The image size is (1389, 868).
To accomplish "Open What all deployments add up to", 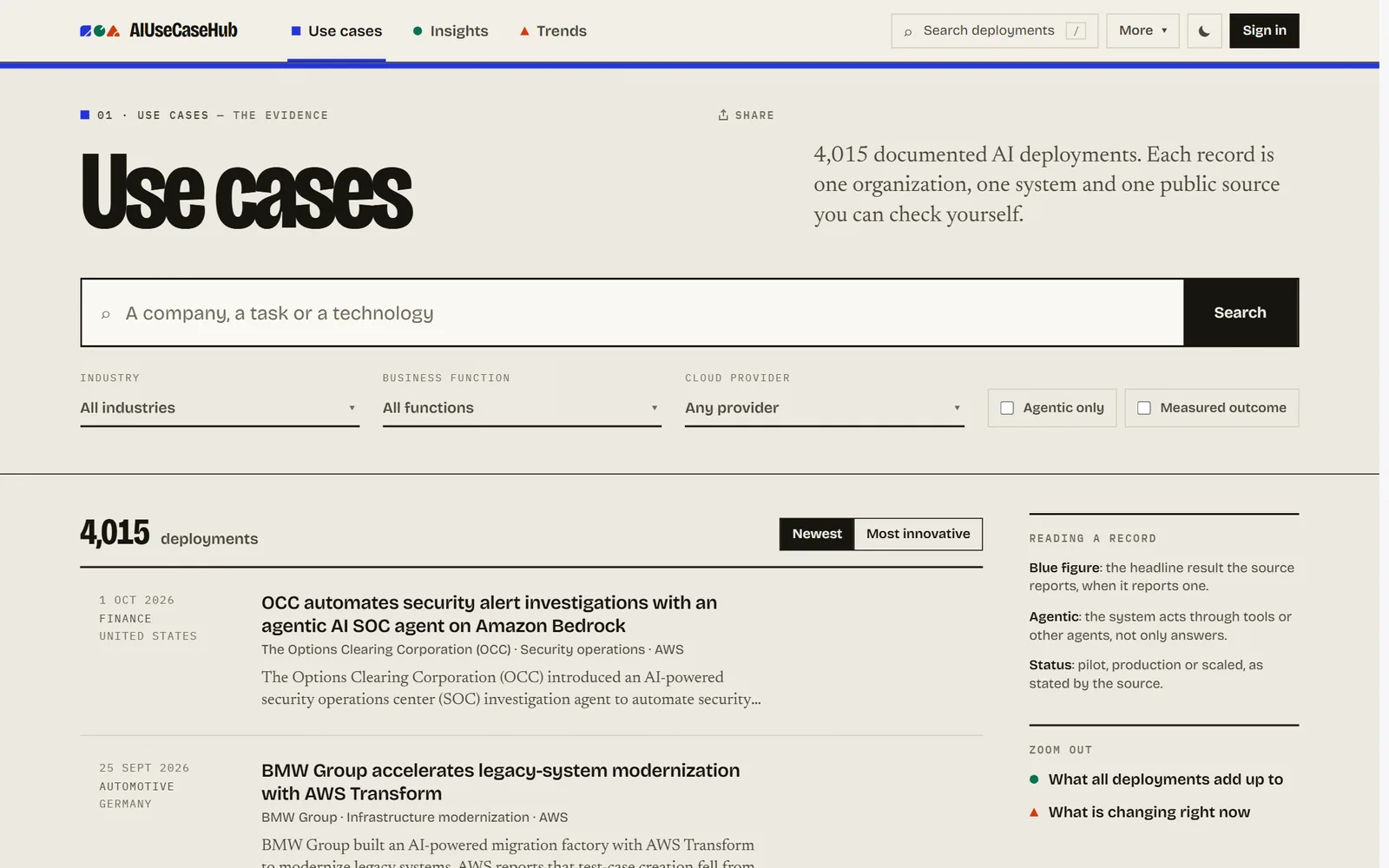I will coord(1165,779).
